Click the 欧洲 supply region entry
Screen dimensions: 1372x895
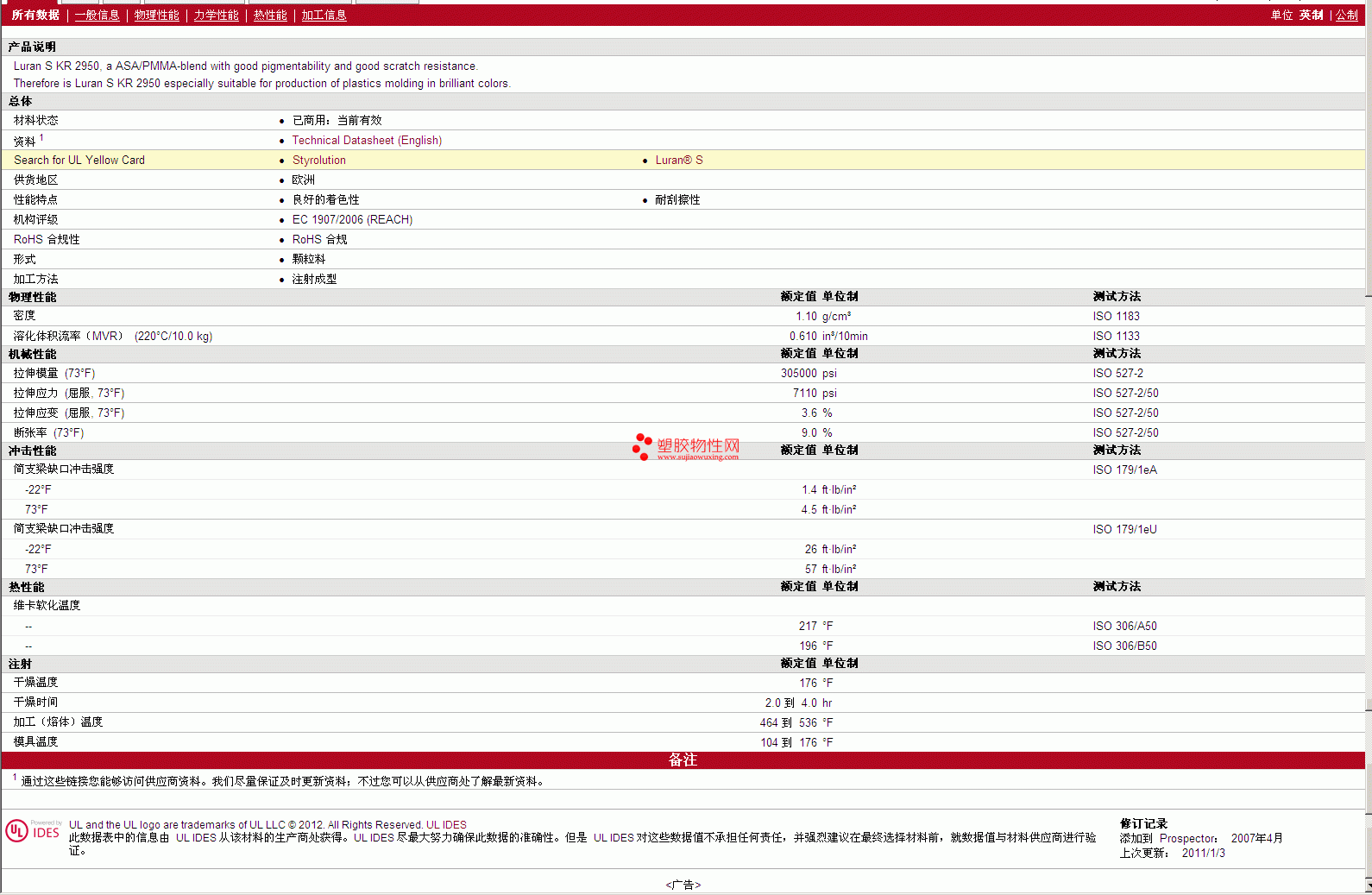tap(303, 180)
